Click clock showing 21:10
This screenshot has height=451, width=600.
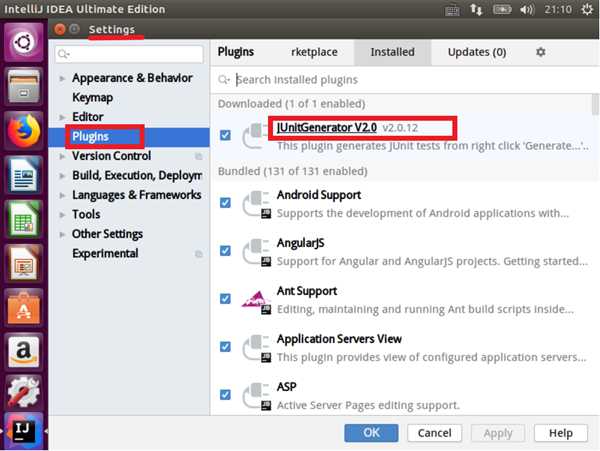tap(558, 9)
